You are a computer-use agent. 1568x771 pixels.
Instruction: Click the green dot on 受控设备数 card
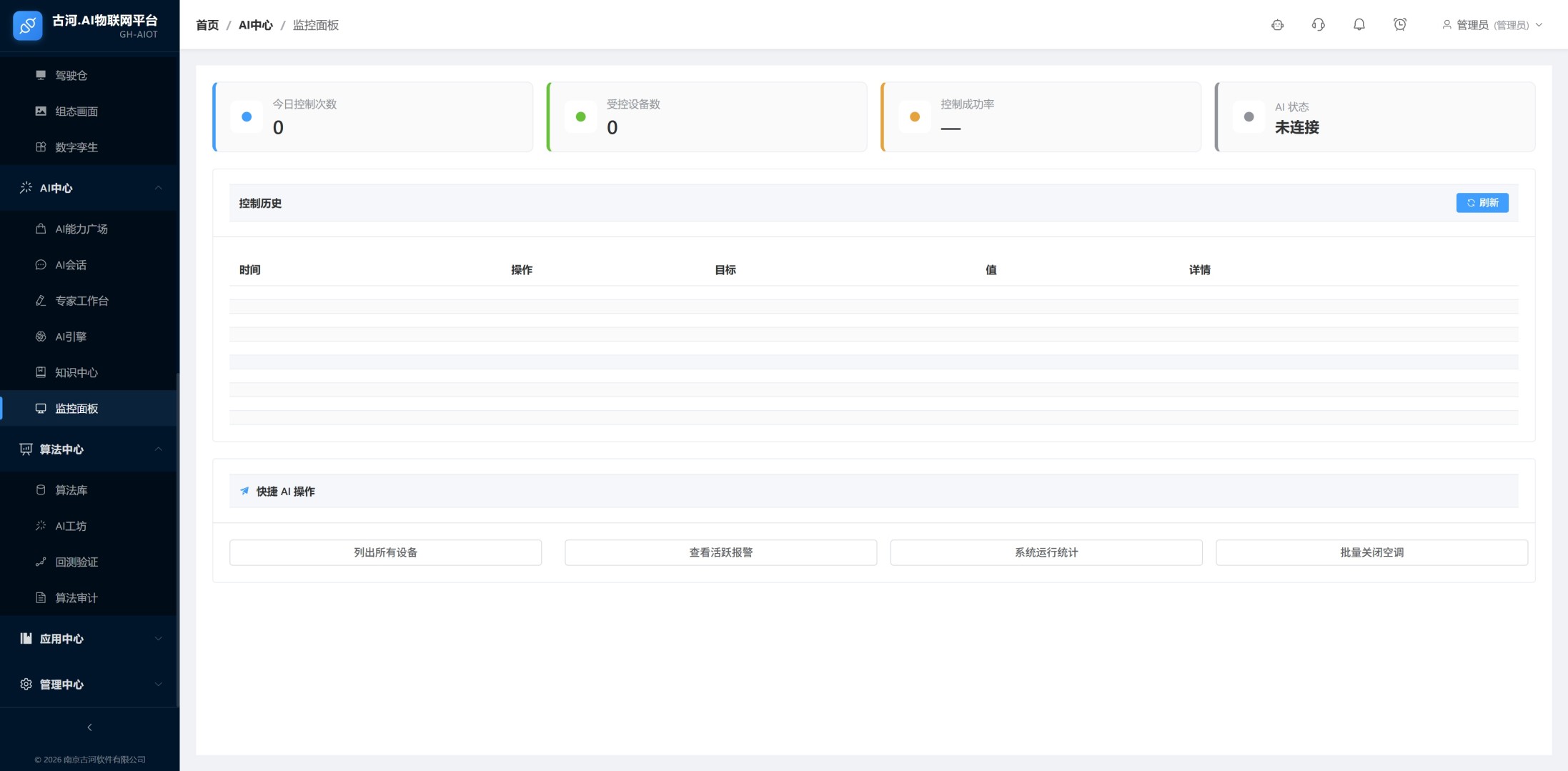pyautogui.click(x=580, y=117)
